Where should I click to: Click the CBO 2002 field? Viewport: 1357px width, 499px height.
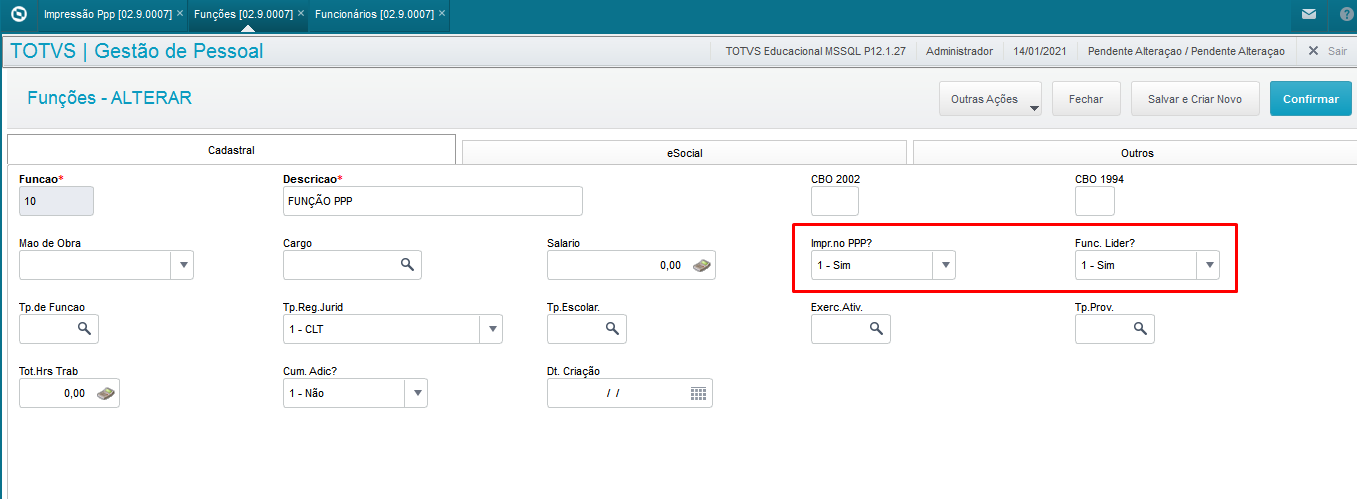point(835,201)
